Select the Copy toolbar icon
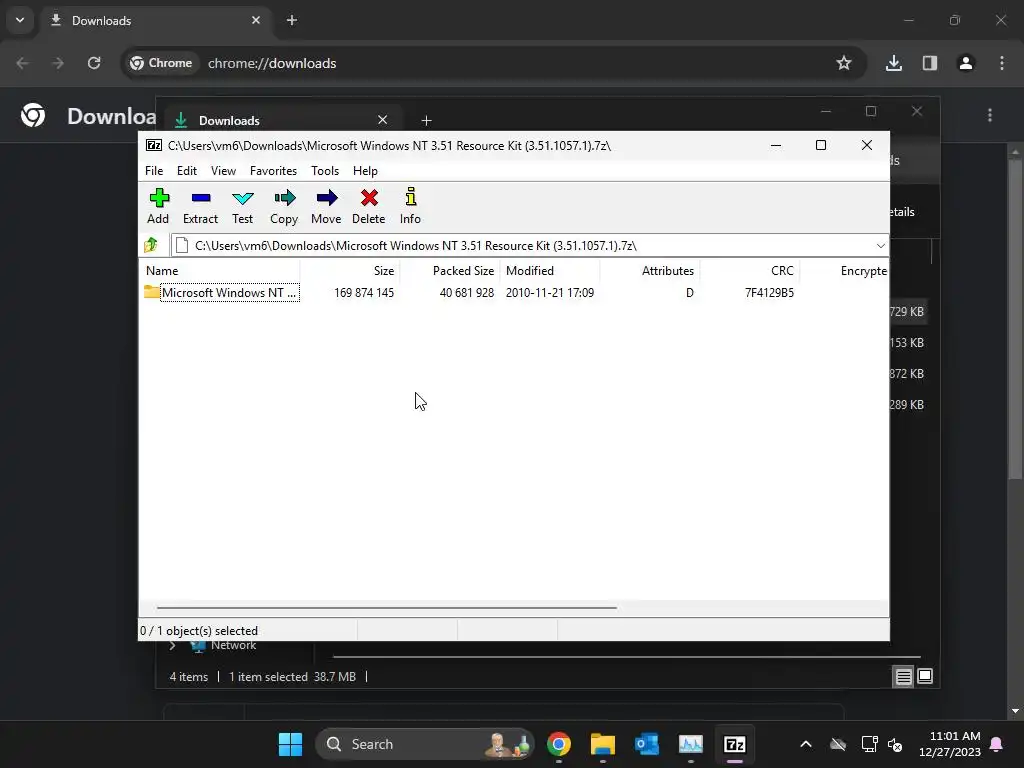 284,206
